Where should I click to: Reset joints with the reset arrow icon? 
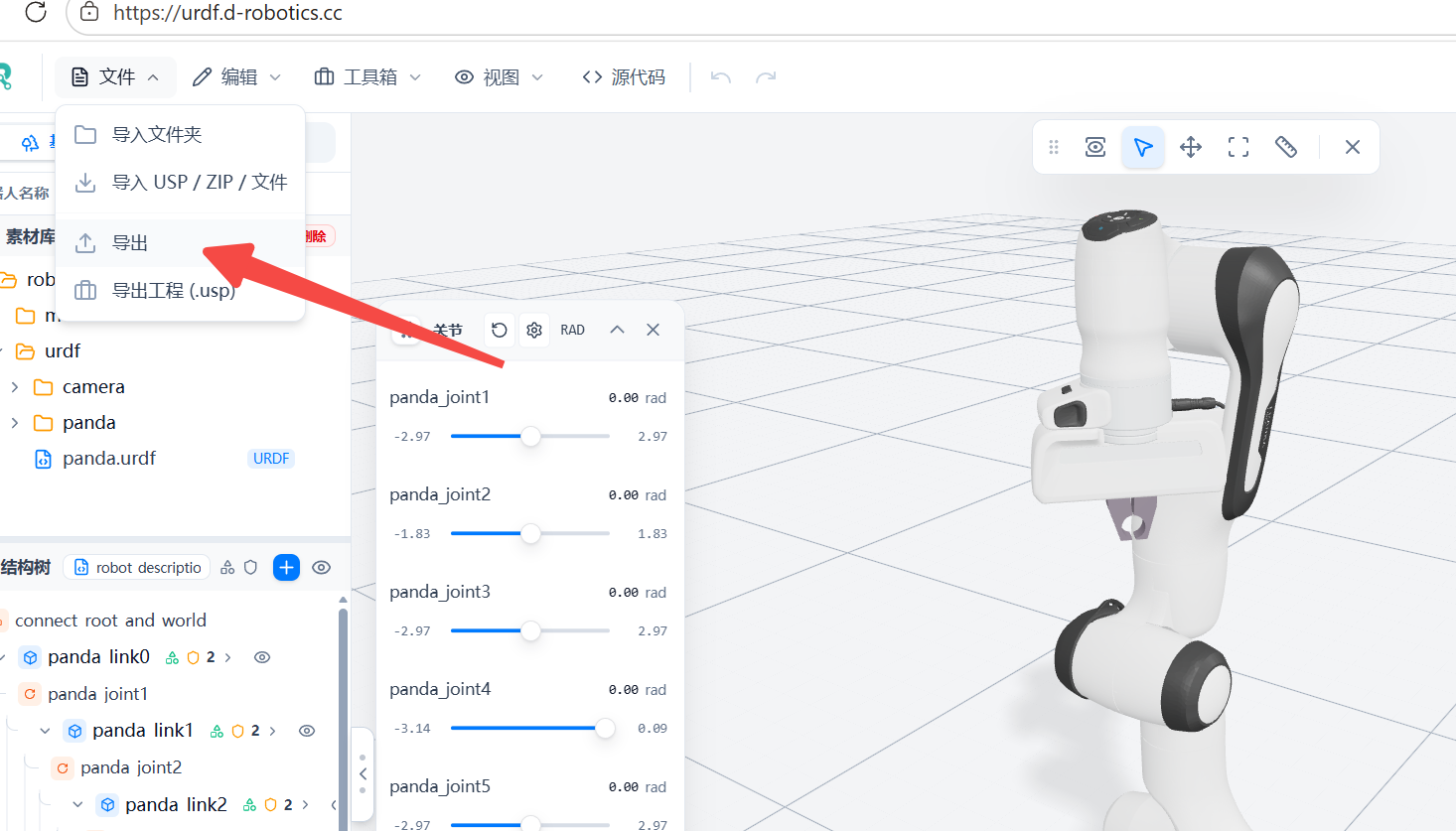coord(500,330)
